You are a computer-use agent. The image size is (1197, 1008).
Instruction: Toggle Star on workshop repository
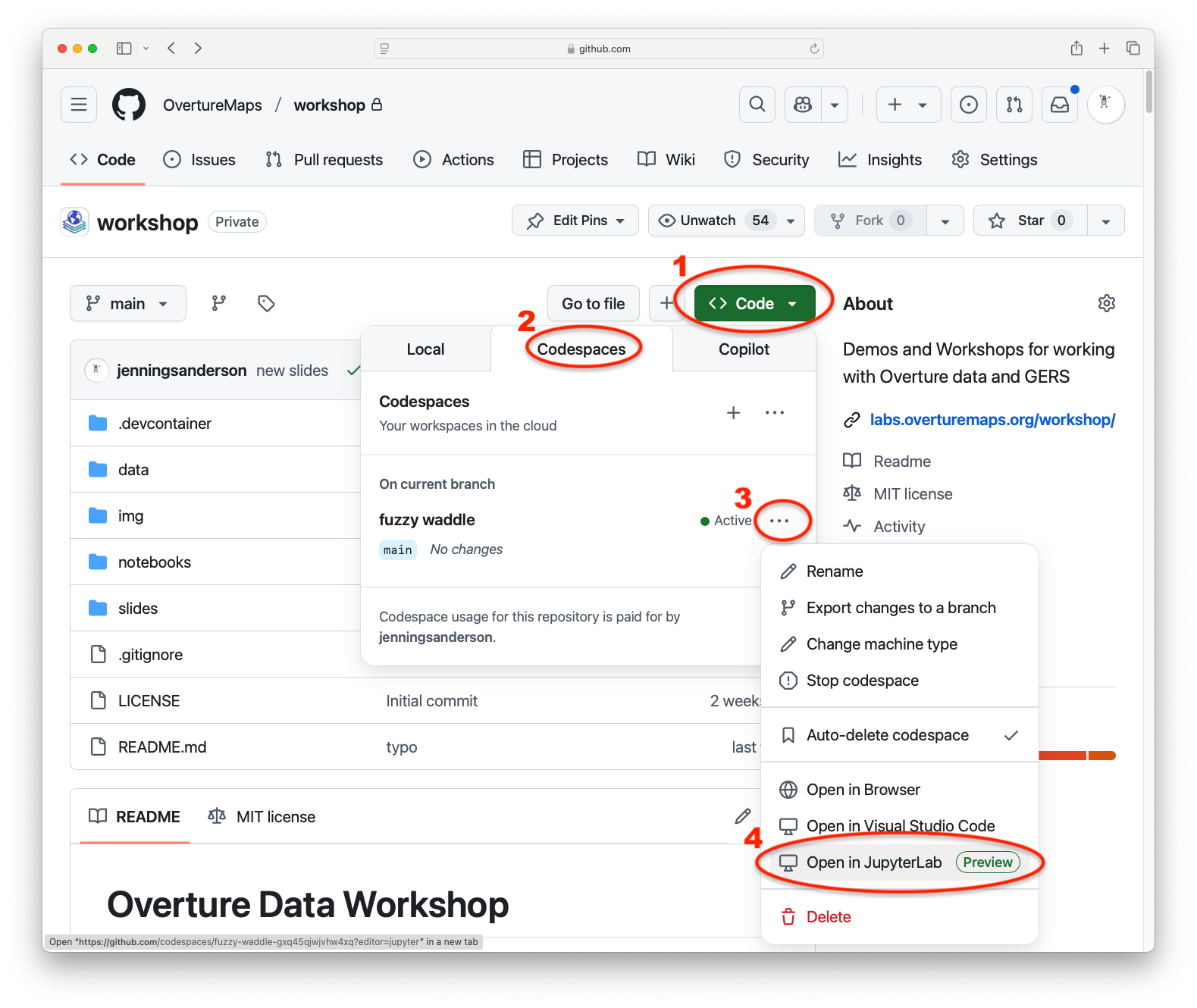[x=1030, y=221]
